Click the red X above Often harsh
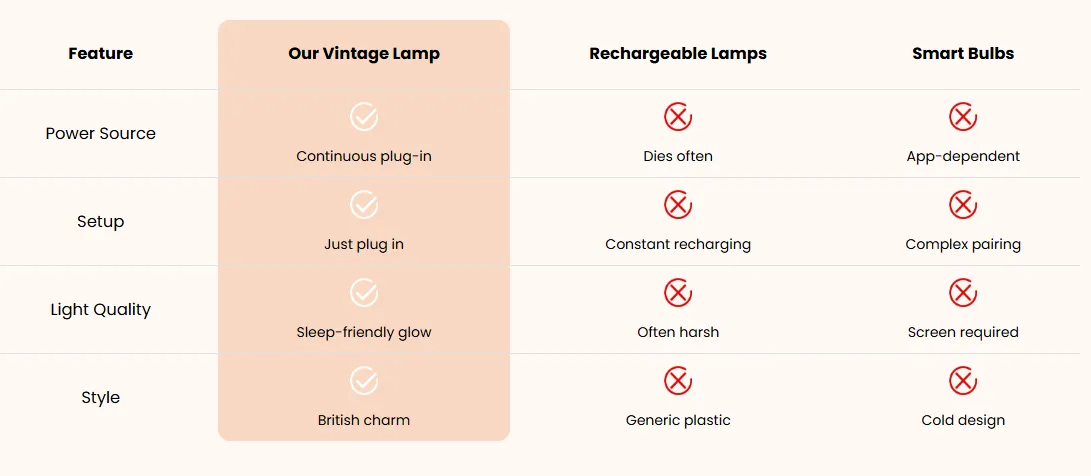 point(678,293)
